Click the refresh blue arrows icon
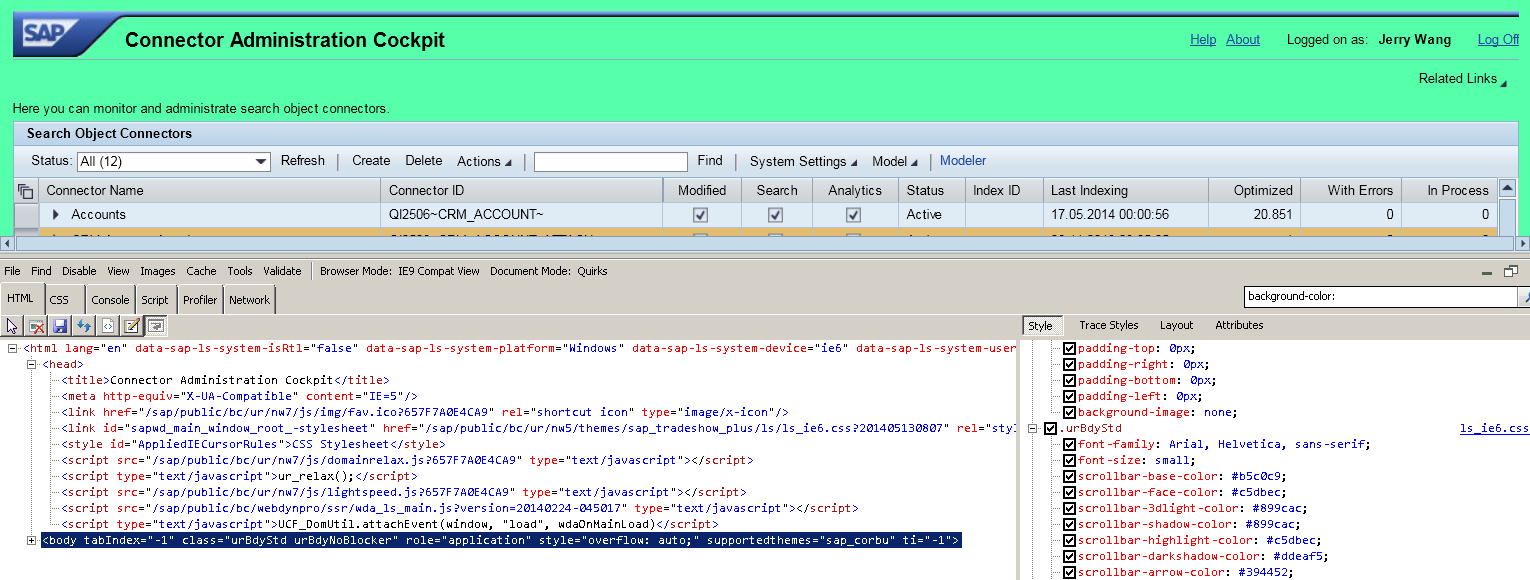The height and width of the screenshot is (580, 1530). click(84, 326)
